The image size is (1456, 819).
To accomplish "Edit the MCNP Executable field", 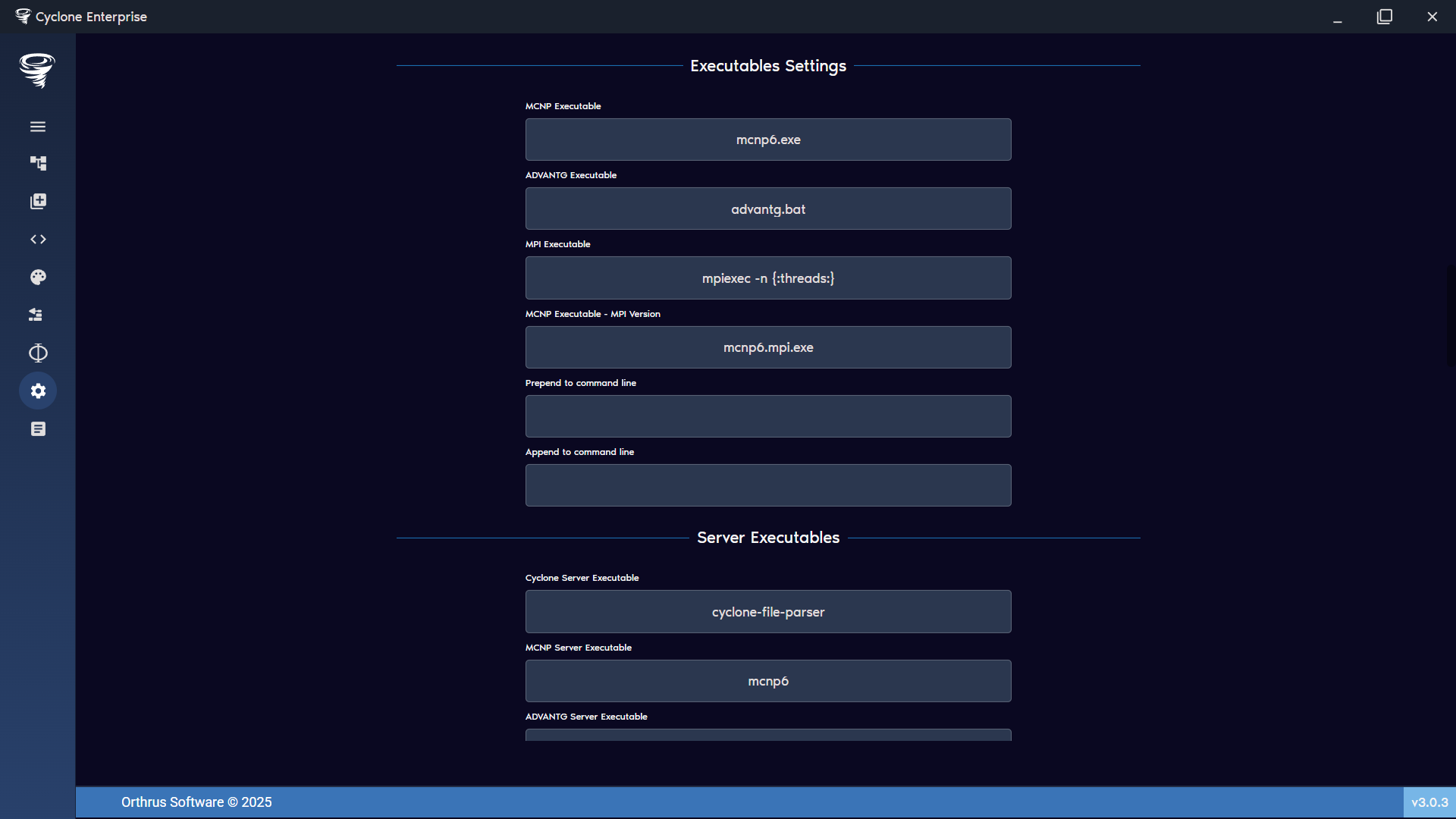I will (767, 140).
